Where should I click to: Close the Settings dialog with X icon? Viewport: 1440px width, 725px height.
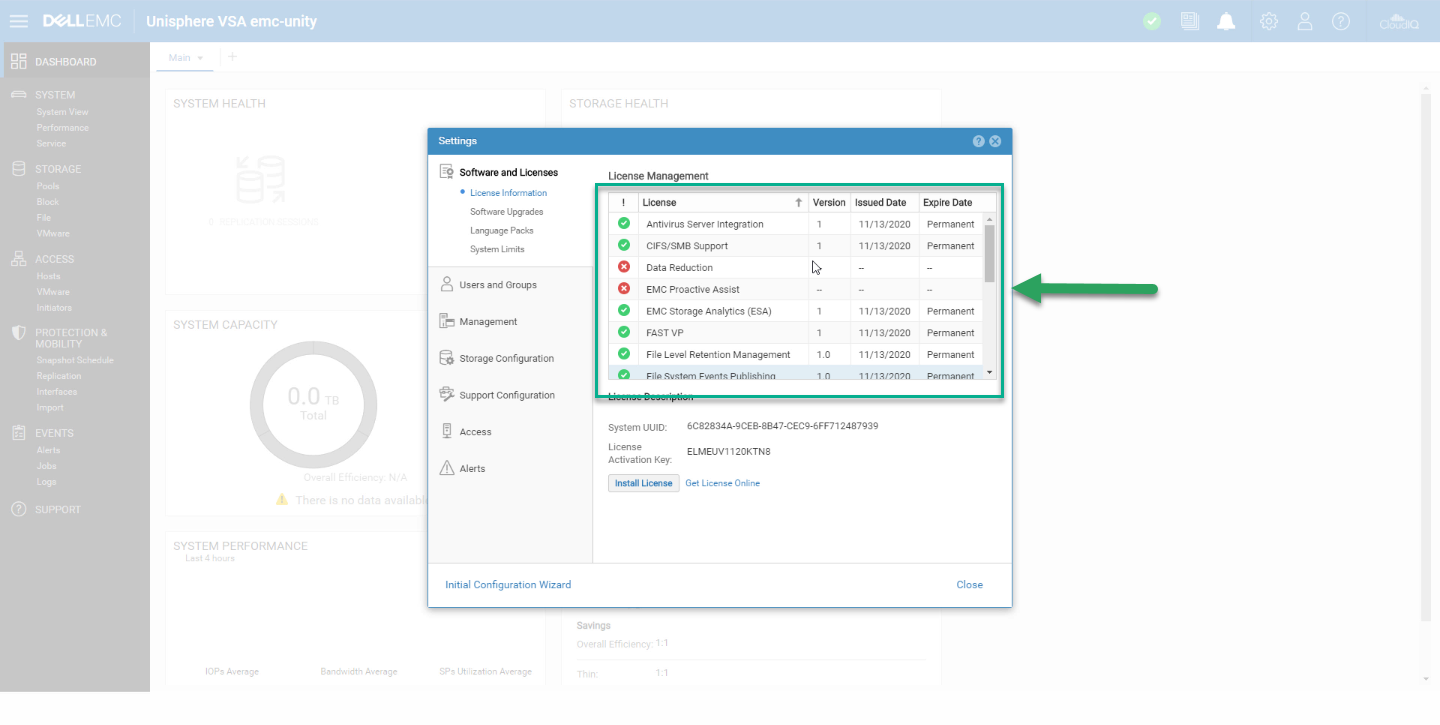tap(995, 141)
